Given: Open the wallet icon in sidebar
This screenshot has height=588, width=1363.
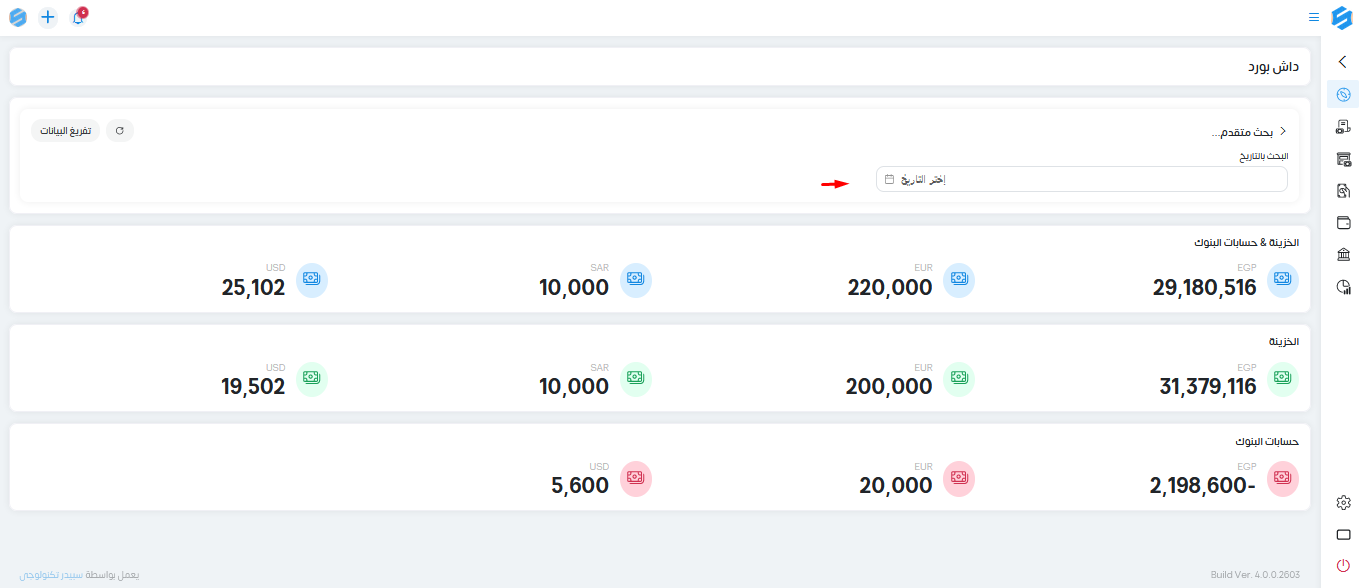Looking at the screenshot, I should [1343, 222].
